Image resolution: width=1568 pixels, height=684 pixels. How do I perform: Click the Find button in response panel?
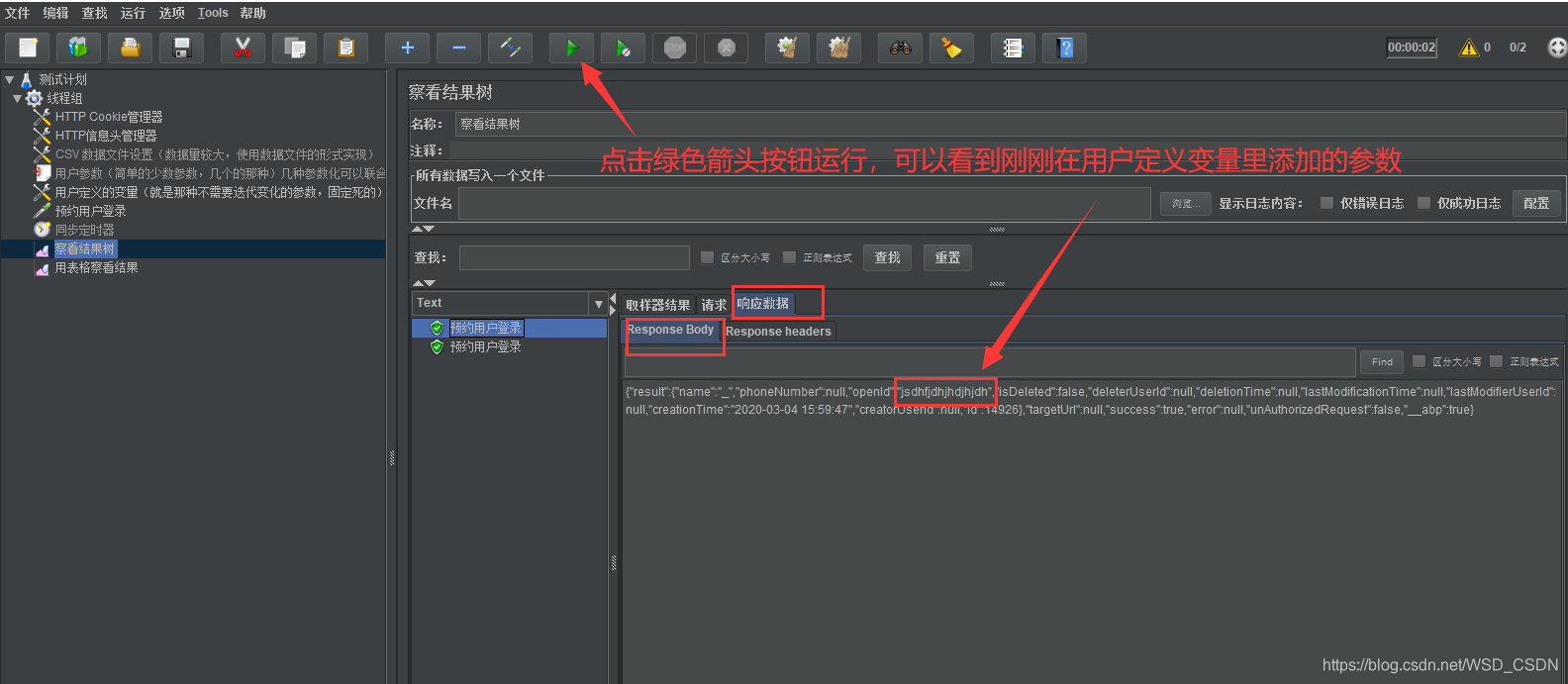click(x=1382, y=362)
